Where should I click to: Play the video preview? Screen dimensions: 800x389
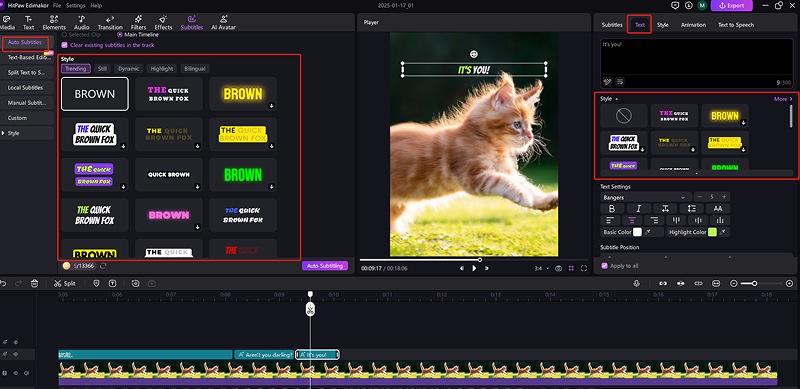pos(474,268)
